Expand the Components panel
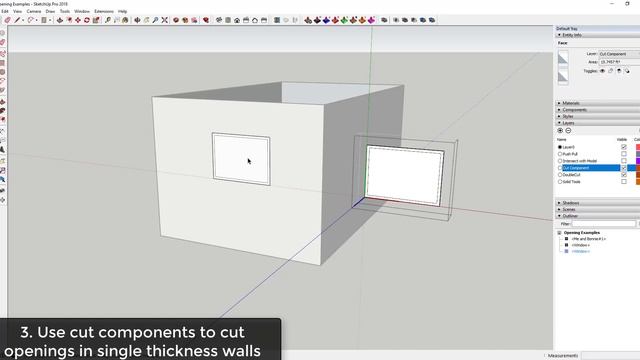640x360 pixels. pos(559,110)
